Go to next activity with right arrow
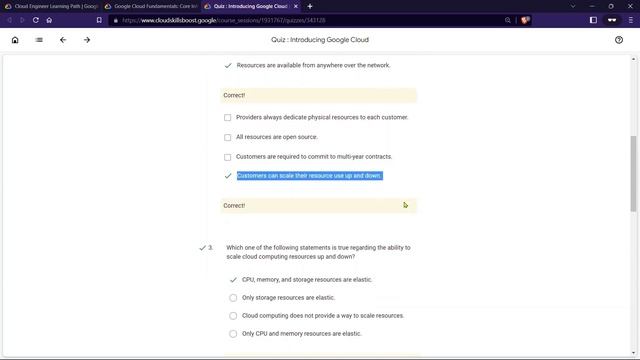Image resolution: width=640 pixels, height=360 pixels. (x=87, y=40)
